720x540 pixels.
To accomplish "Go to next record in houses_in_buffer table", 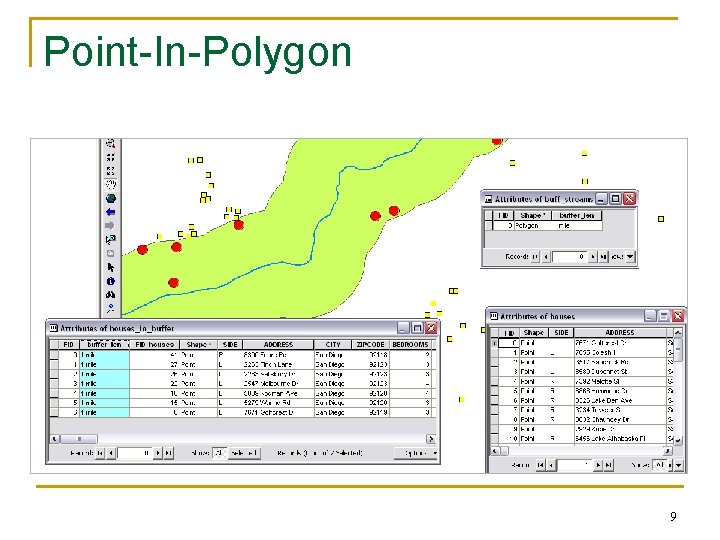I will 158,453.
